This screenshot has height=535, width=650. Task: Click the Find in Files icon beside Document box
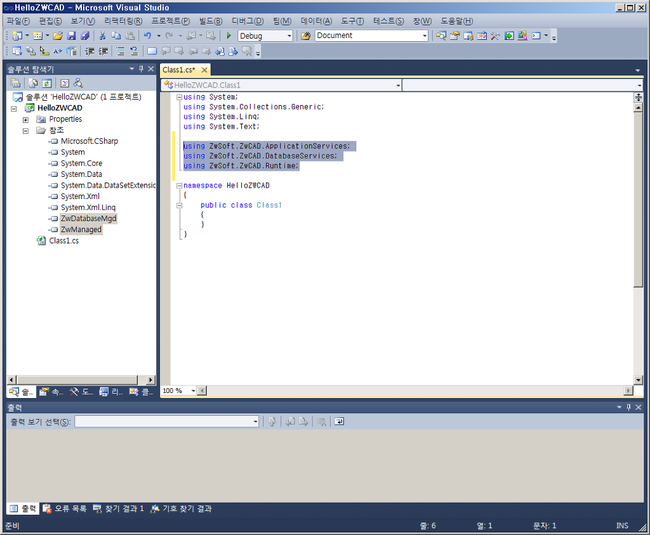pyautogui.click(x=306, y=36)
